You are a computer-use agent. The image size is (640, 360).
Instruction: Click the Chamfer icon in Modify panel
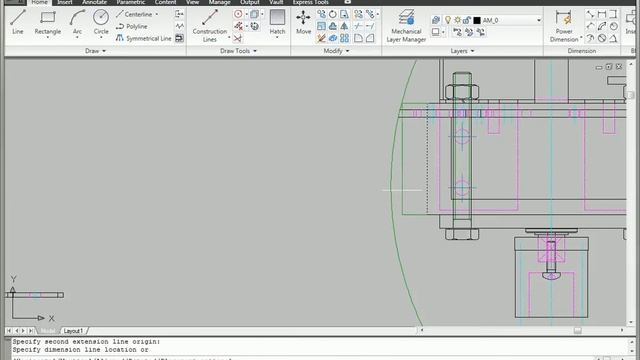(x=370, y=38)
